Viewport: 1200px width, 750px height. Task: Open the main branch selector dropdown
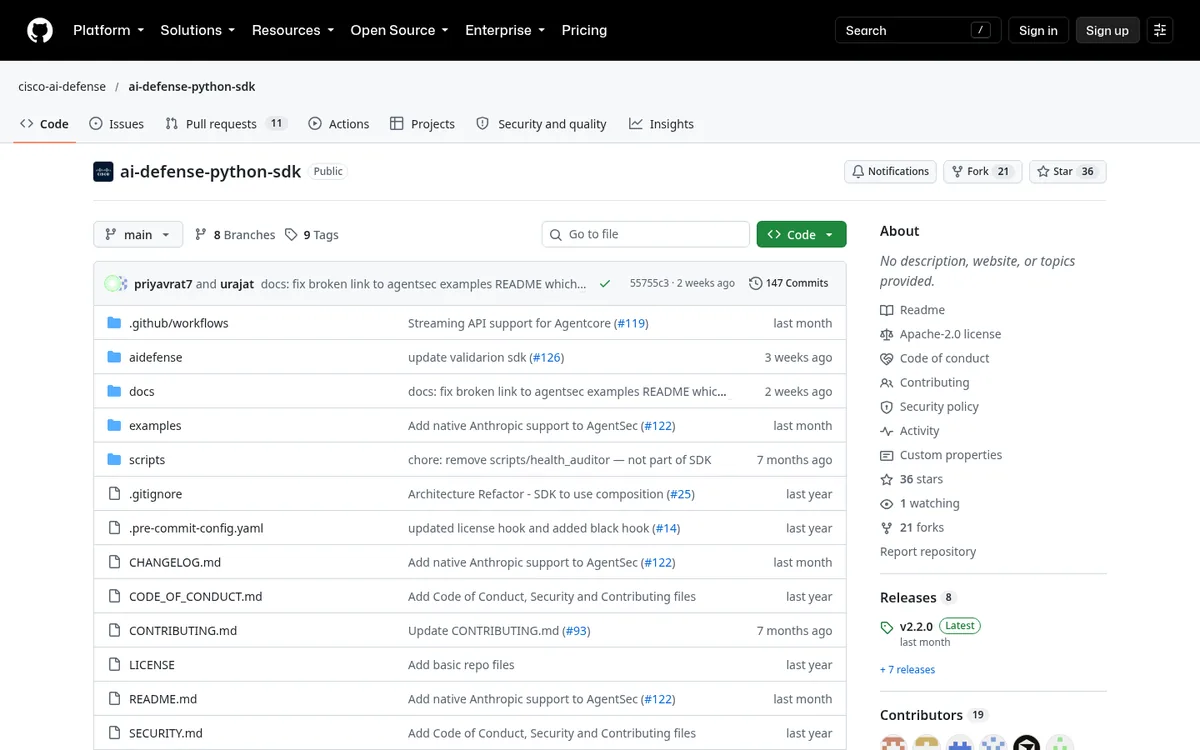pyautogui.click(x=138, y=234)
